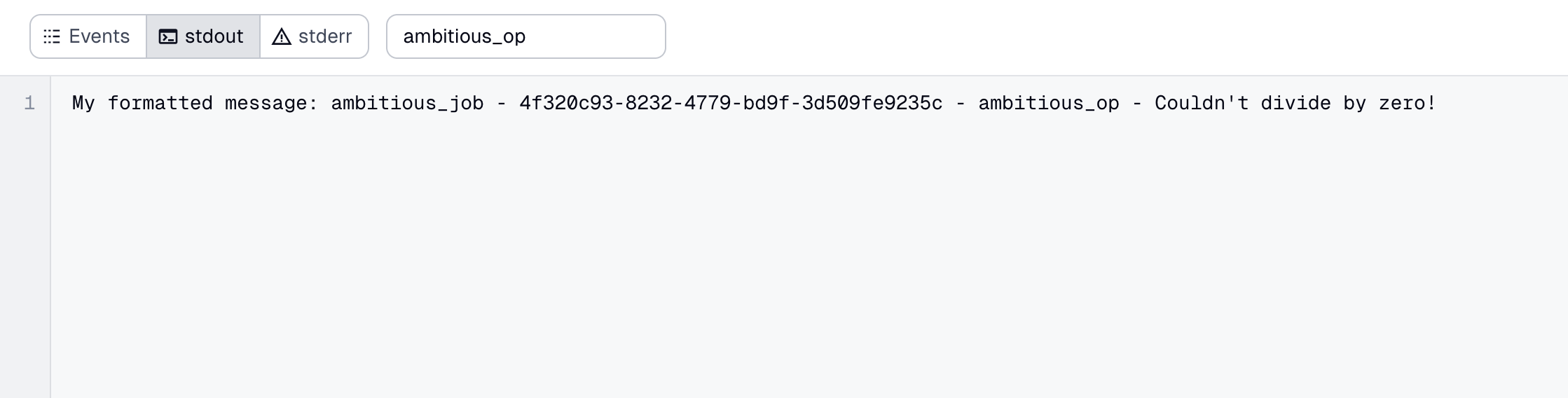
Task: Click "zero!" at the end of the log line
Action: point(1408,104)
